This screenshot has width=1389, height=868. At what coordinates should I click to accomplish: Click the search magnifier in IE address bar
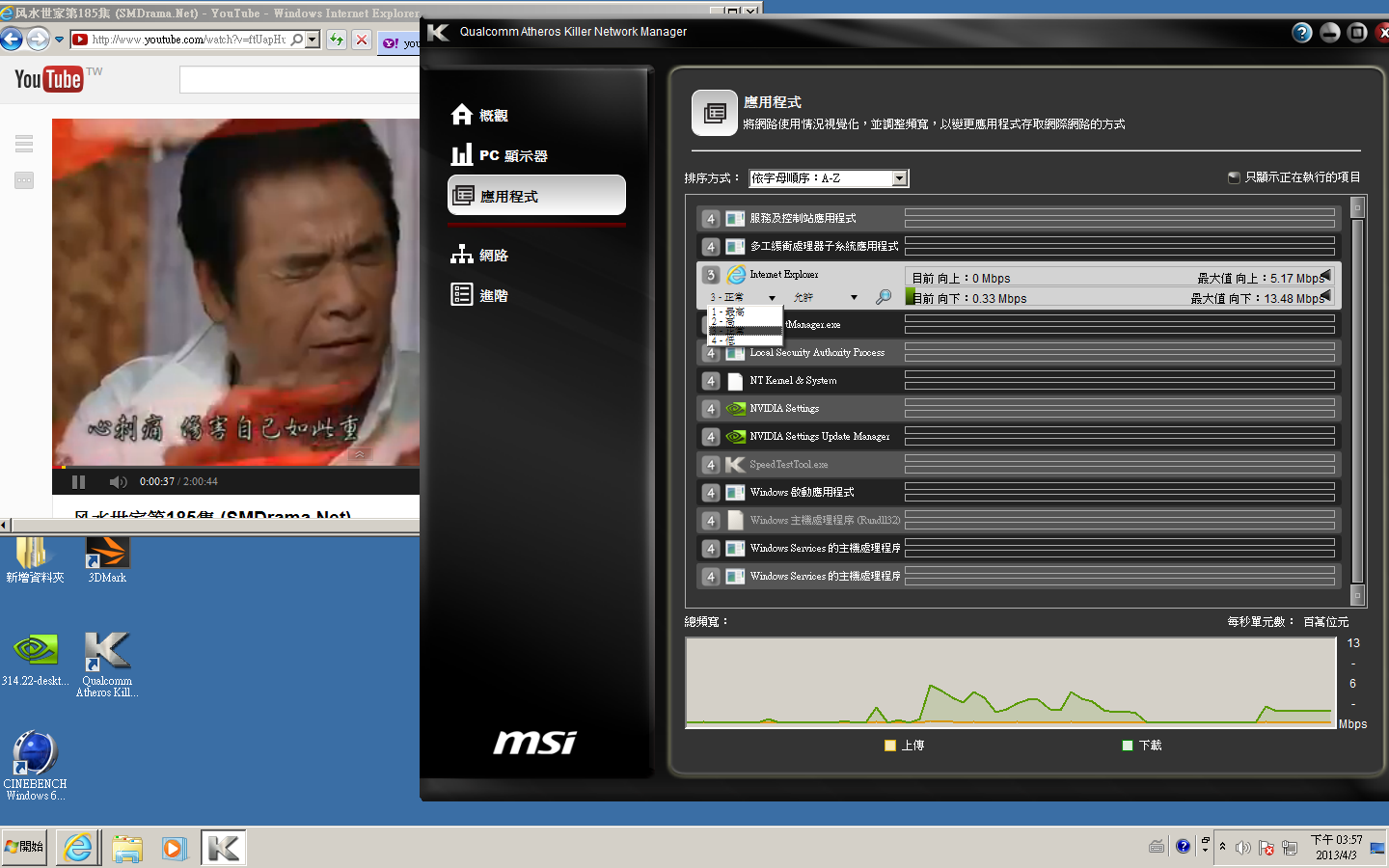(297, 40)
